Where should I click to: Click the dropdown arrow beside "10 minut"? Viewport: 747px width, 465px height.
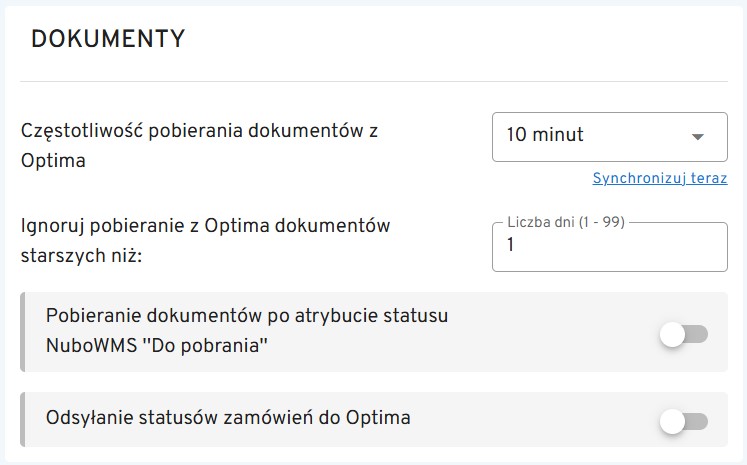pos(698,136)
